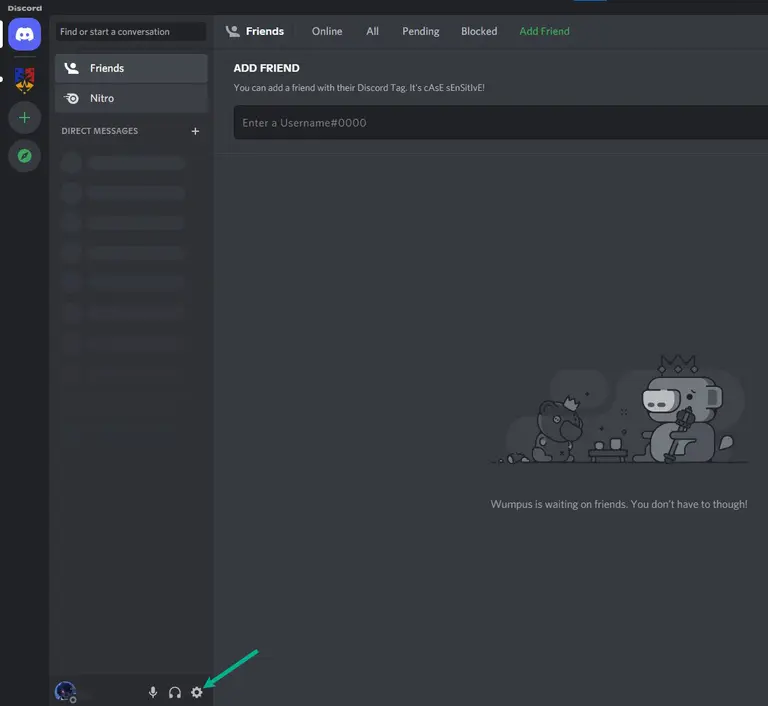Image resolution: width=768 pixels, height=706 pixels.
Task: Open Nitro in the sidebar
Action: 131,98
